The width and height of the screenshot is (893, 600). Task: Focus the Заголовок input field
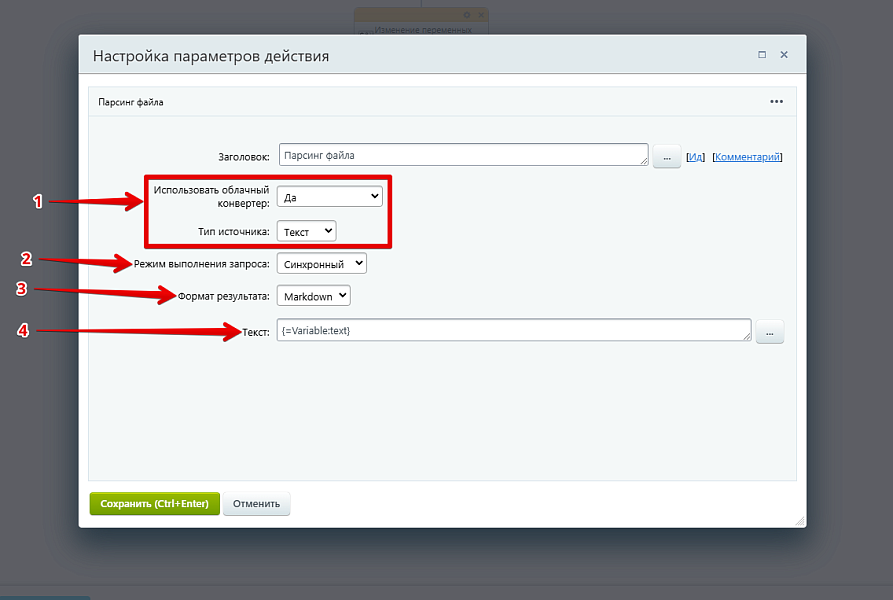(x=460, y=155)
